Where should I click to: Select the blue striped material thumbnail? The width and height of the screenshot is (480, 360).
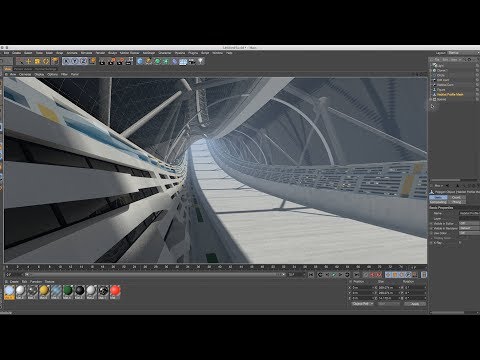coord(56,291)
